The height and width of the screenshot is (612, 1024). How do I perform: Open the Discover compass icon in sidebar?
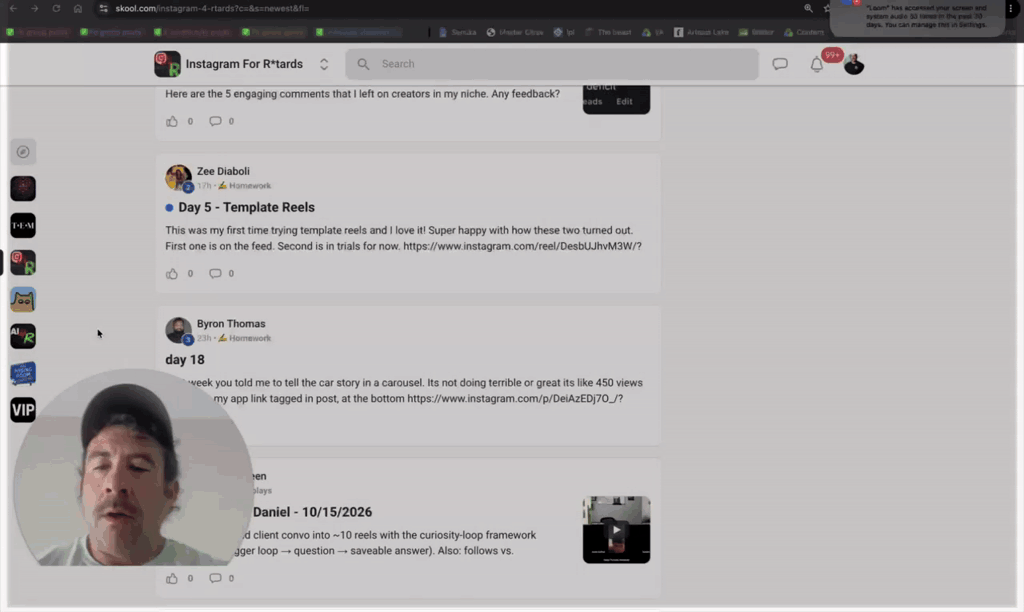(23, 152)
